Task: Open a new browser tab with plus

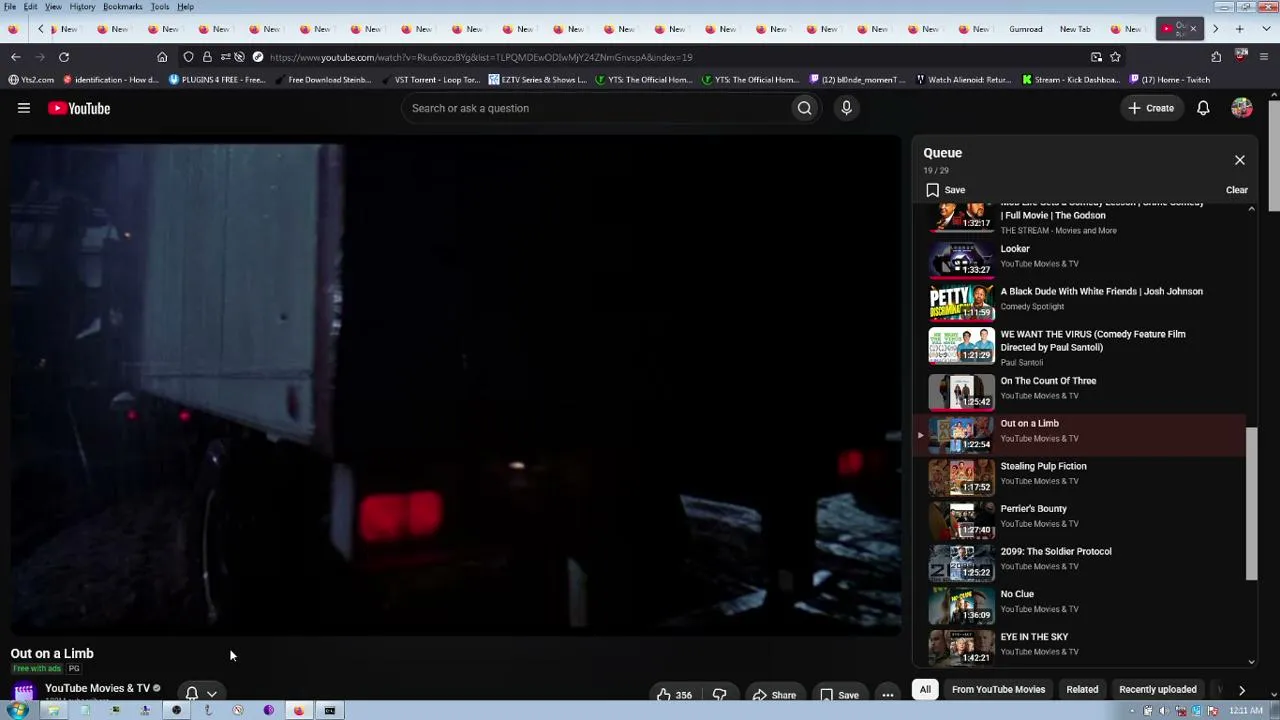Action: (1240, 29)
